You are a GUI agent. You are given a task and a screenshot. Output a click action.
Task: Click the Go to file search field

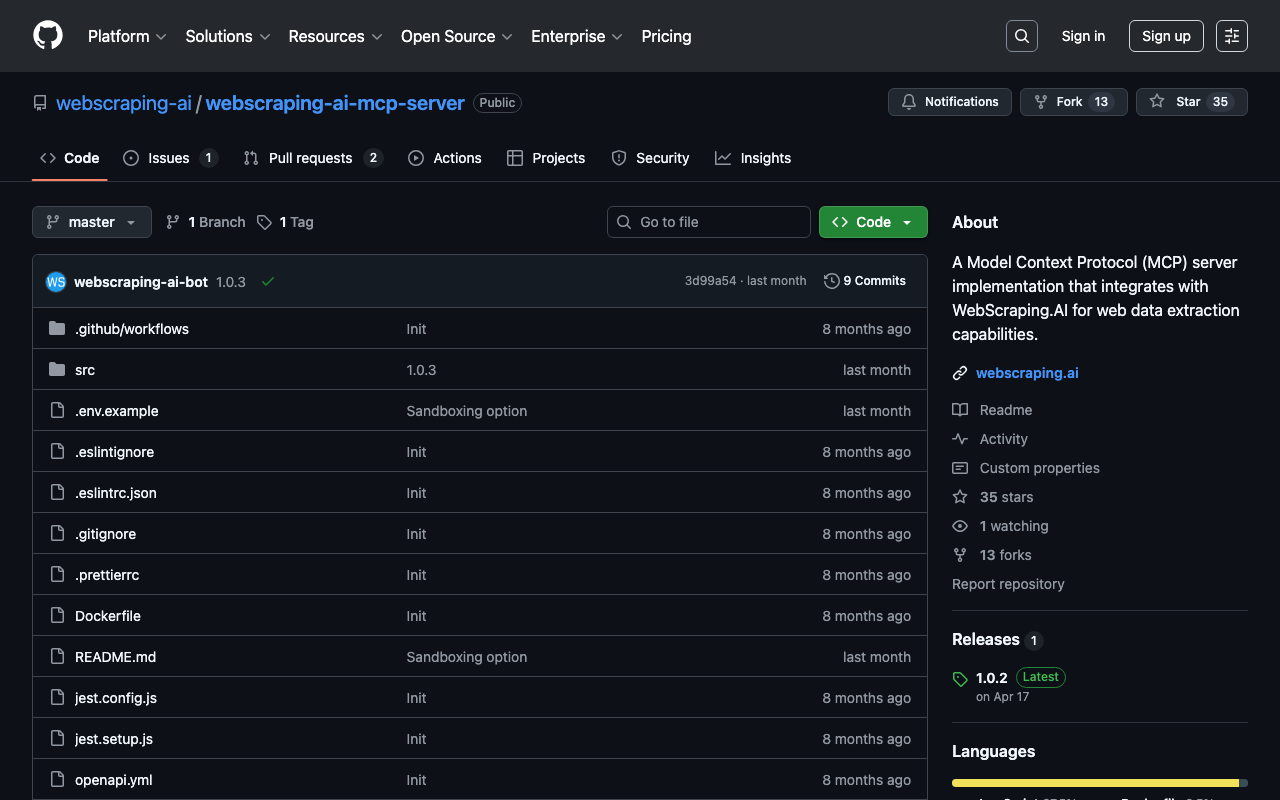pos(709,222)
